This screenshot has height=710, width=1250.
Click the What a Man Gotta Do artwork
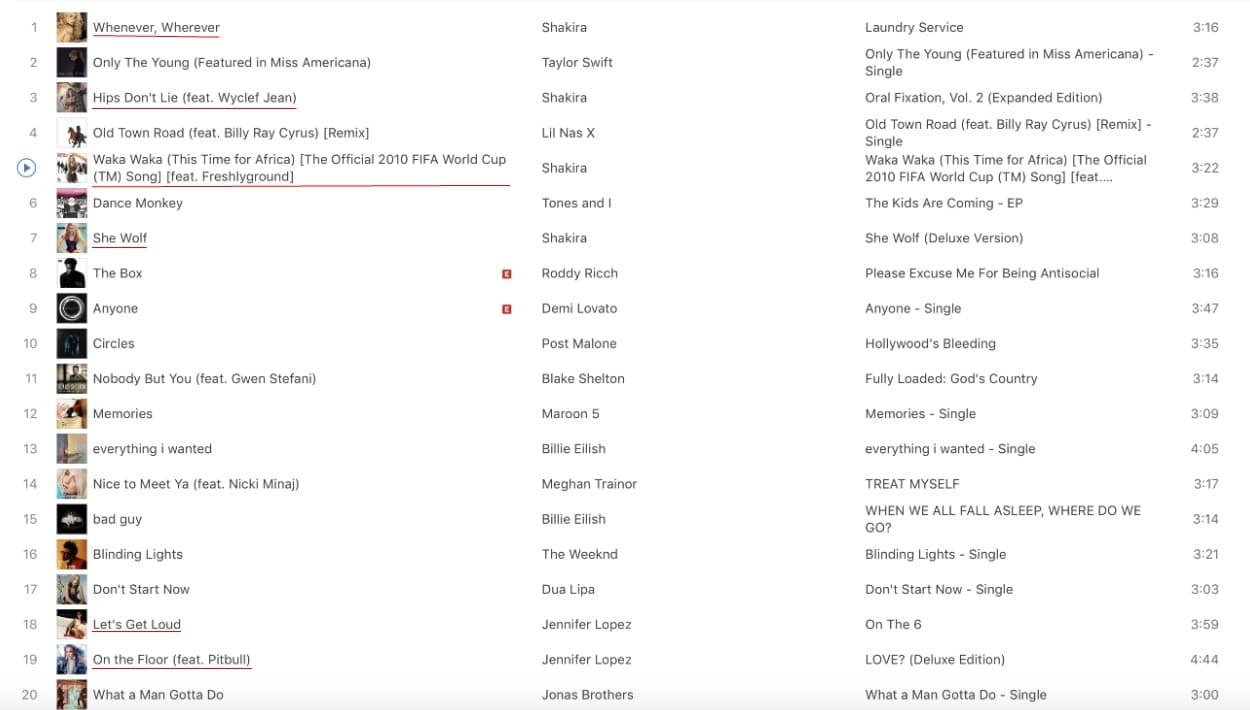tap(71, 694)
